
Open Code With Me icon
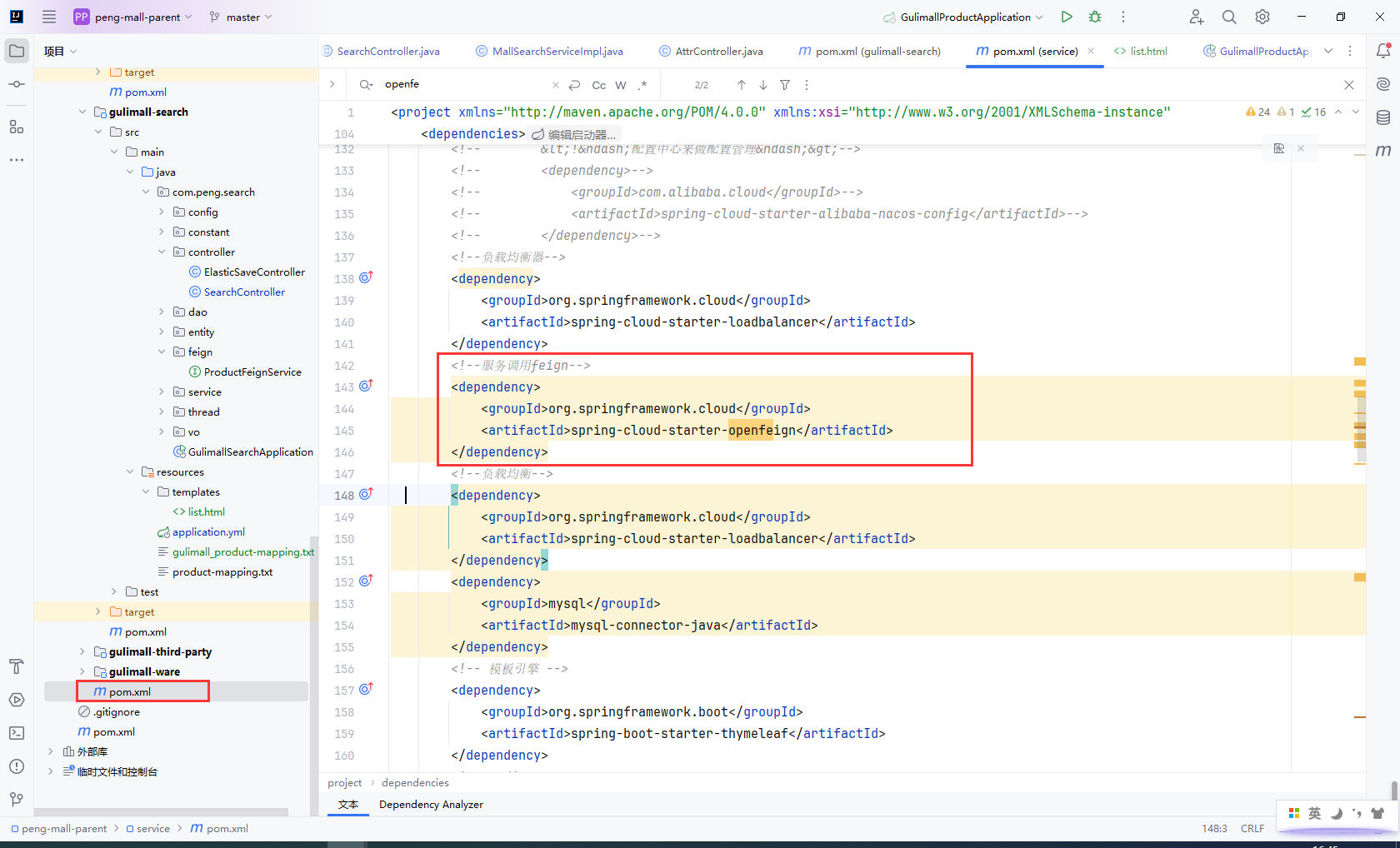1197,17
